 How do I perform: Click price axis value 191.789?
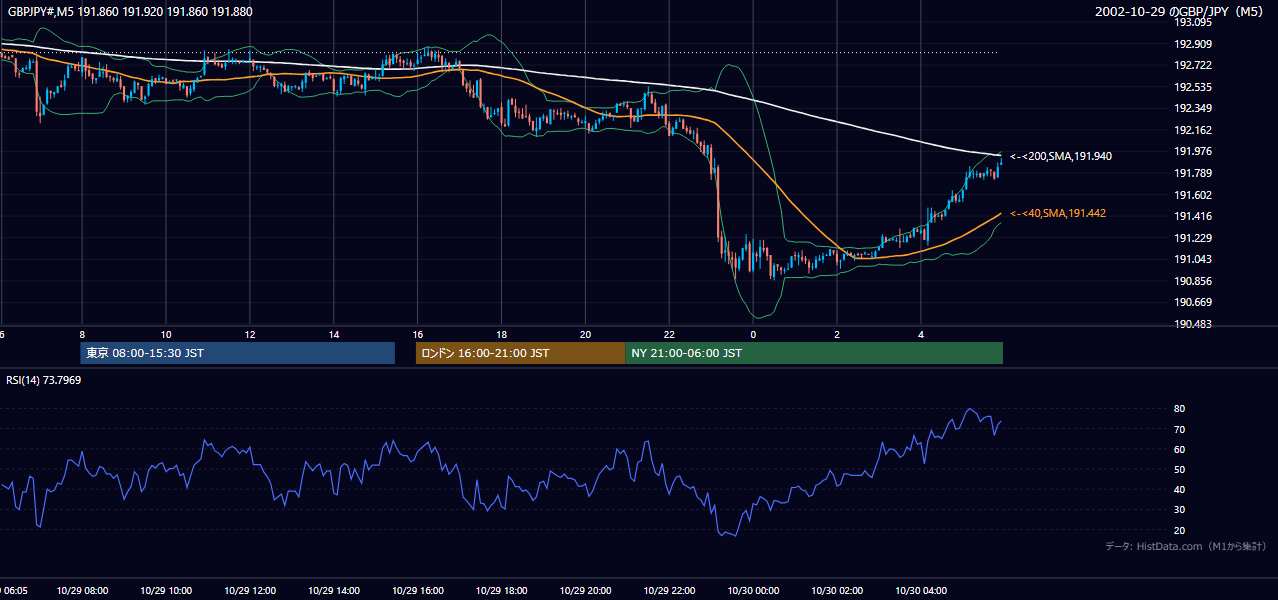tap(1192, 173)
